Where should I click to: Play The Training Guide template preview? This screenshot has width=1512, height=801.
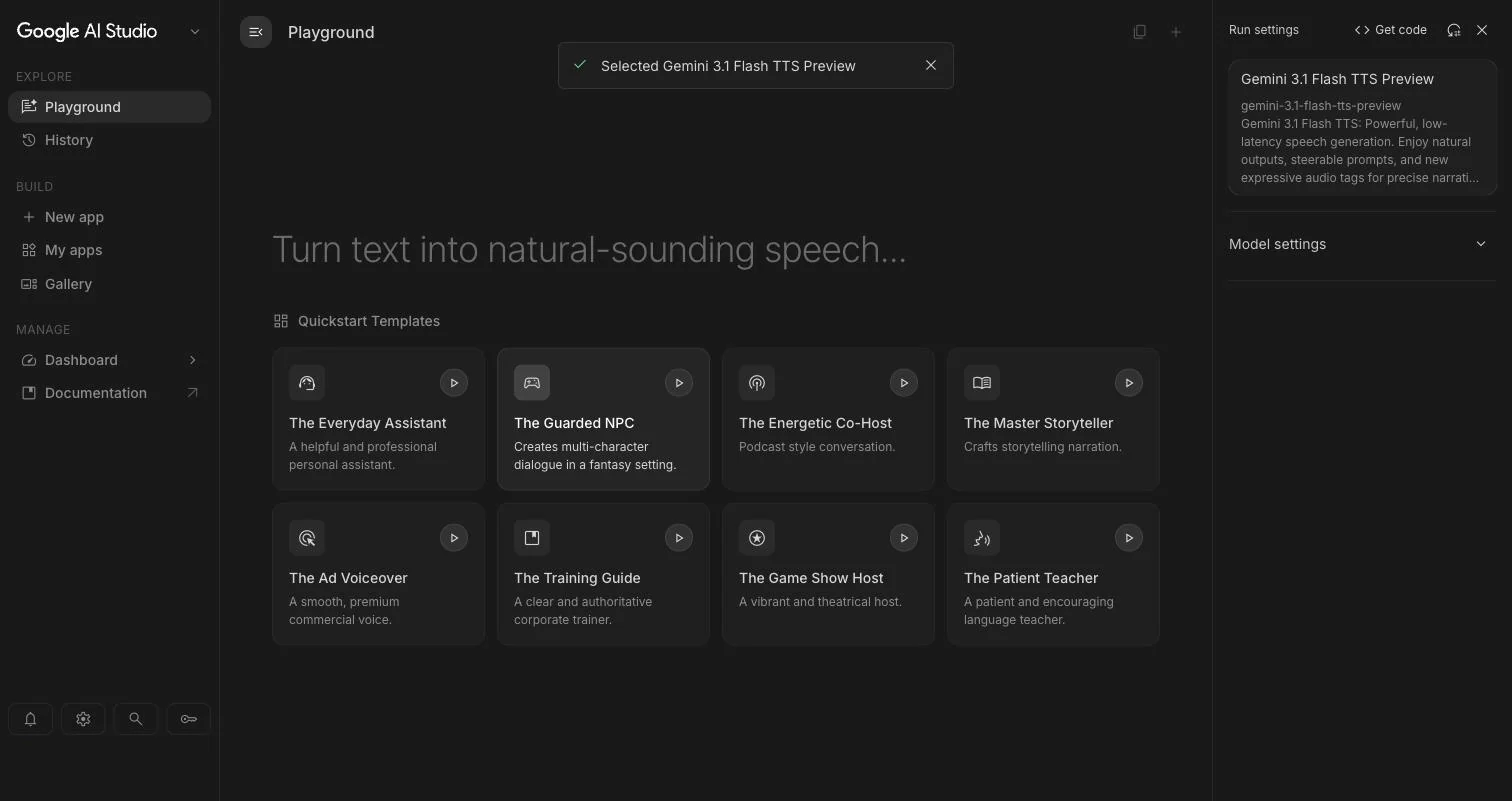679,538
